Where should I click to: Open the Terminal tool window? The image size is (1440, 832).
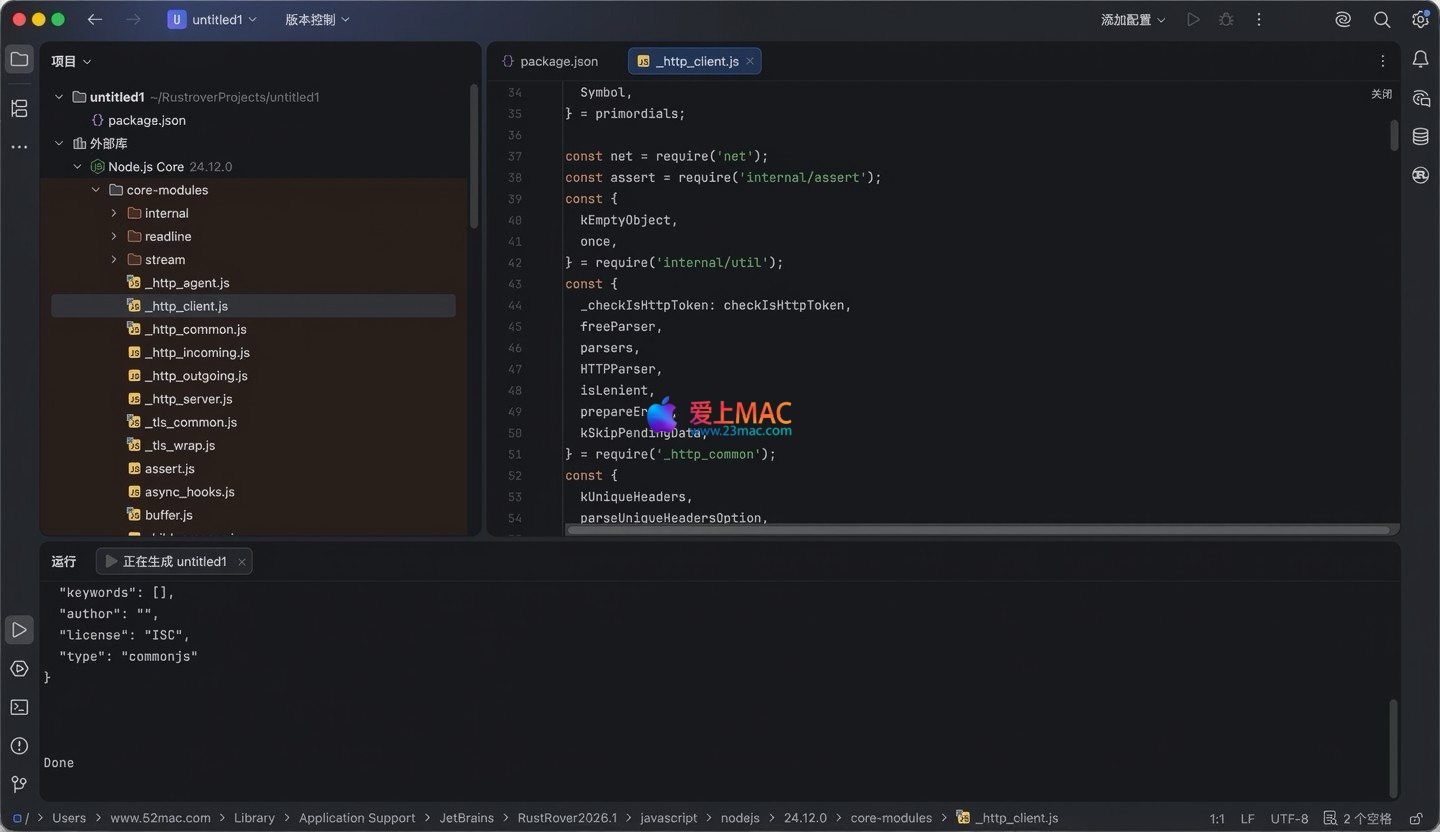tap(19, 707)
